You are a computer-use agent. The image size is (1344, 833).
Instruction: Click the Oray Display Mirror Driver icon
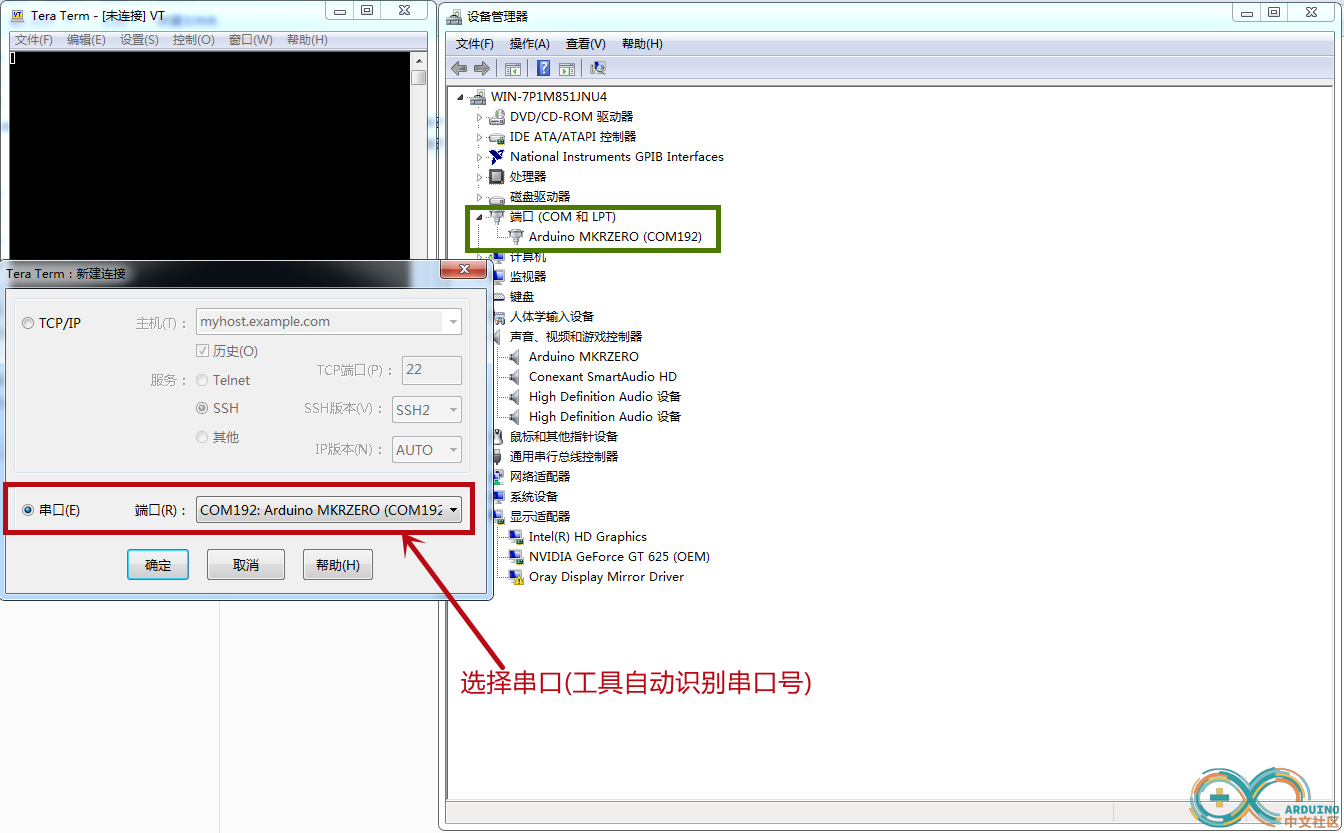[x=516, y=577]
